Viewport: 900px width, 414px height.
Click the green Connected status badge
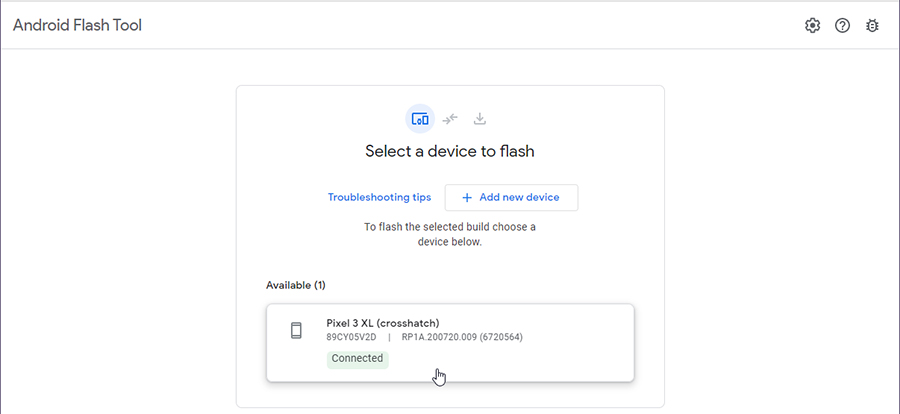coord(358,359)
